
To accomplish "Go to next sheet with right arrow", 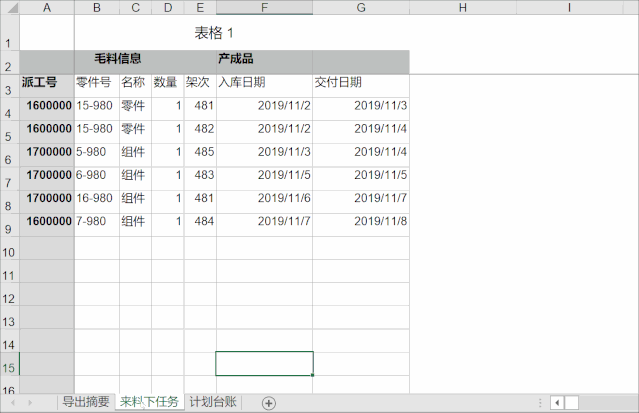I will [x=30, y=403].
